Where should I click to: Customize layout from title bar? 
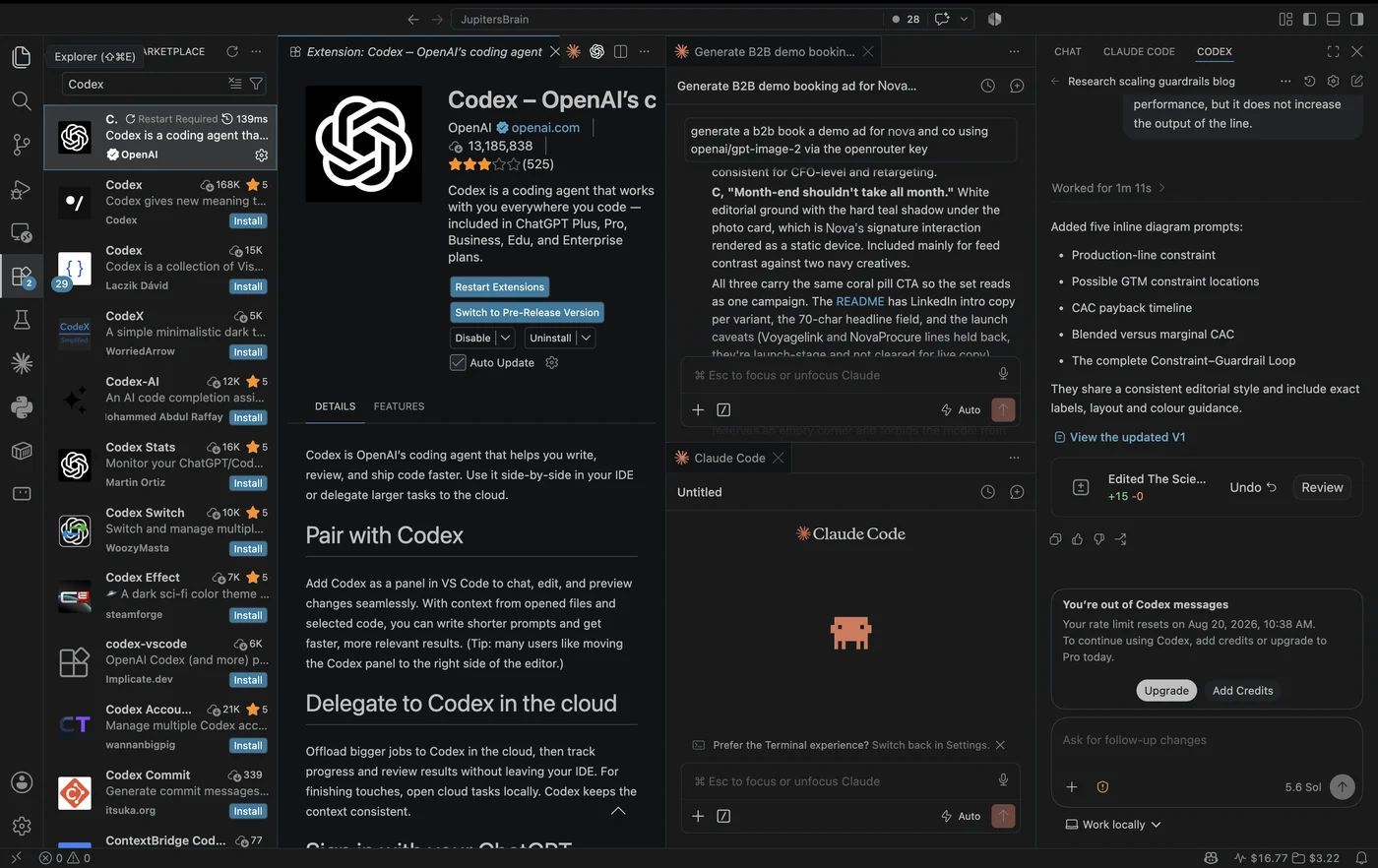[x=1285, y=19]
